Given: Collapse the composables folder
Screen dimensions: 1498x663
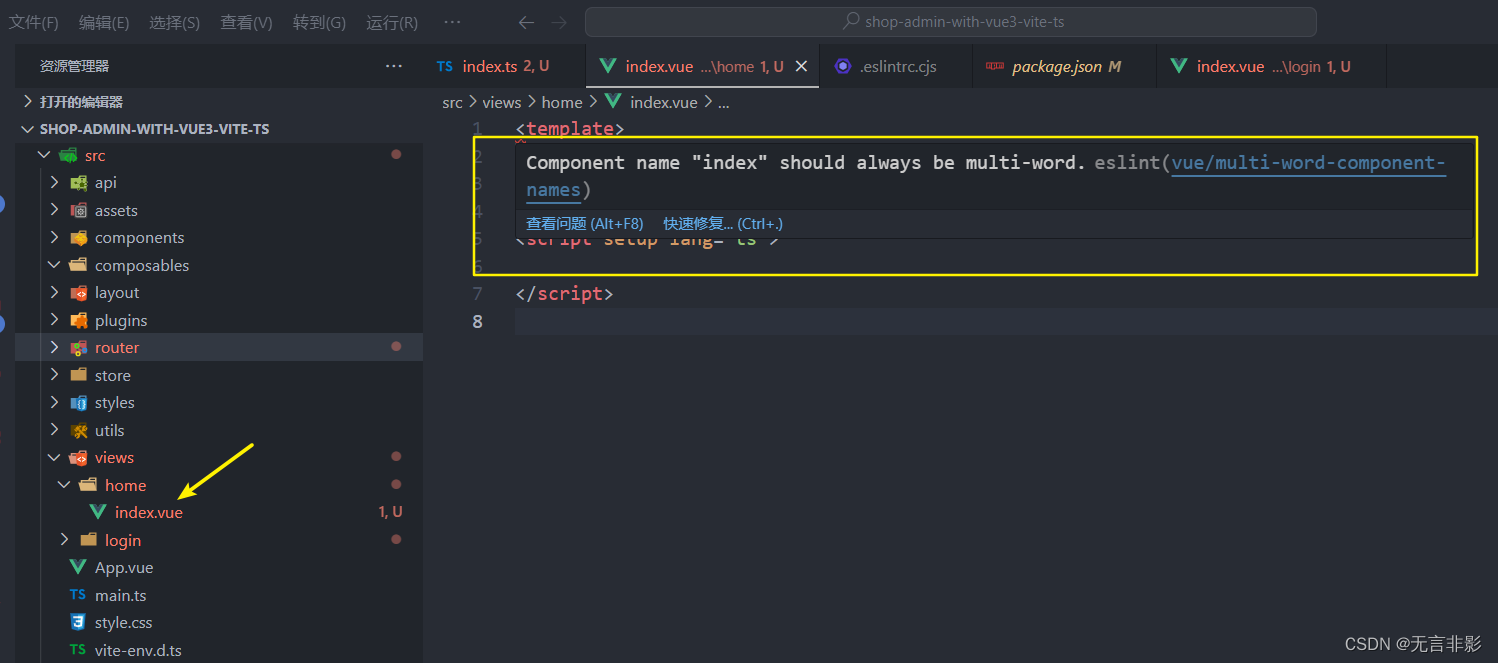Looking at the screenshot, I should coord(55,265).
